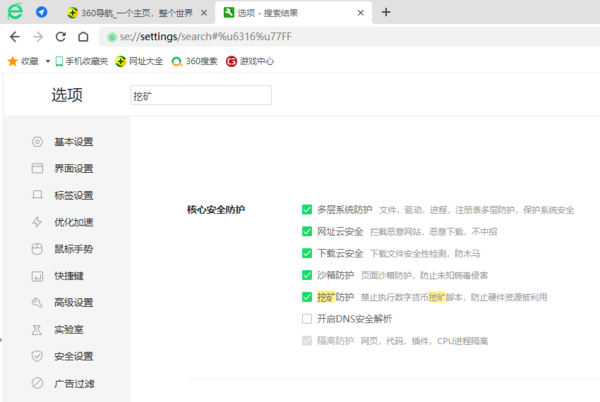Expand the 收藏 favorites dropdown
600x402 pixels.
pos(46,61)
